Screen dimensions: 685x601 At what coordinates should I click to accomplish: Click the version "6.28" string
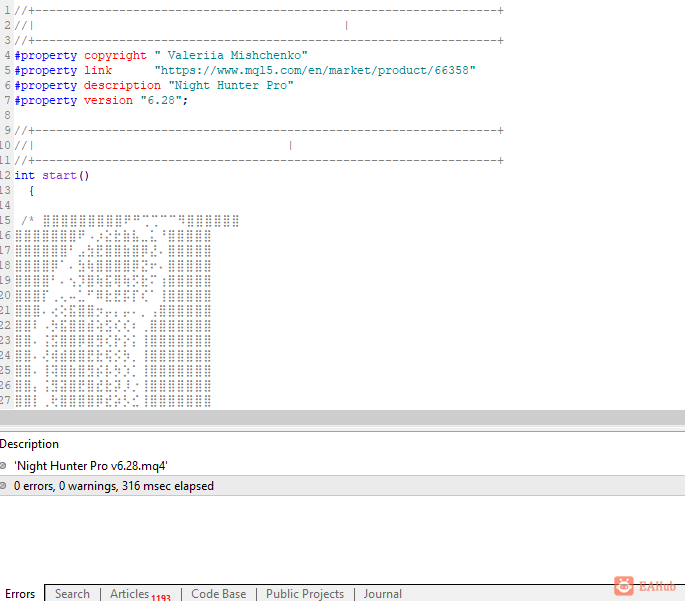click(x=161, y=100)
